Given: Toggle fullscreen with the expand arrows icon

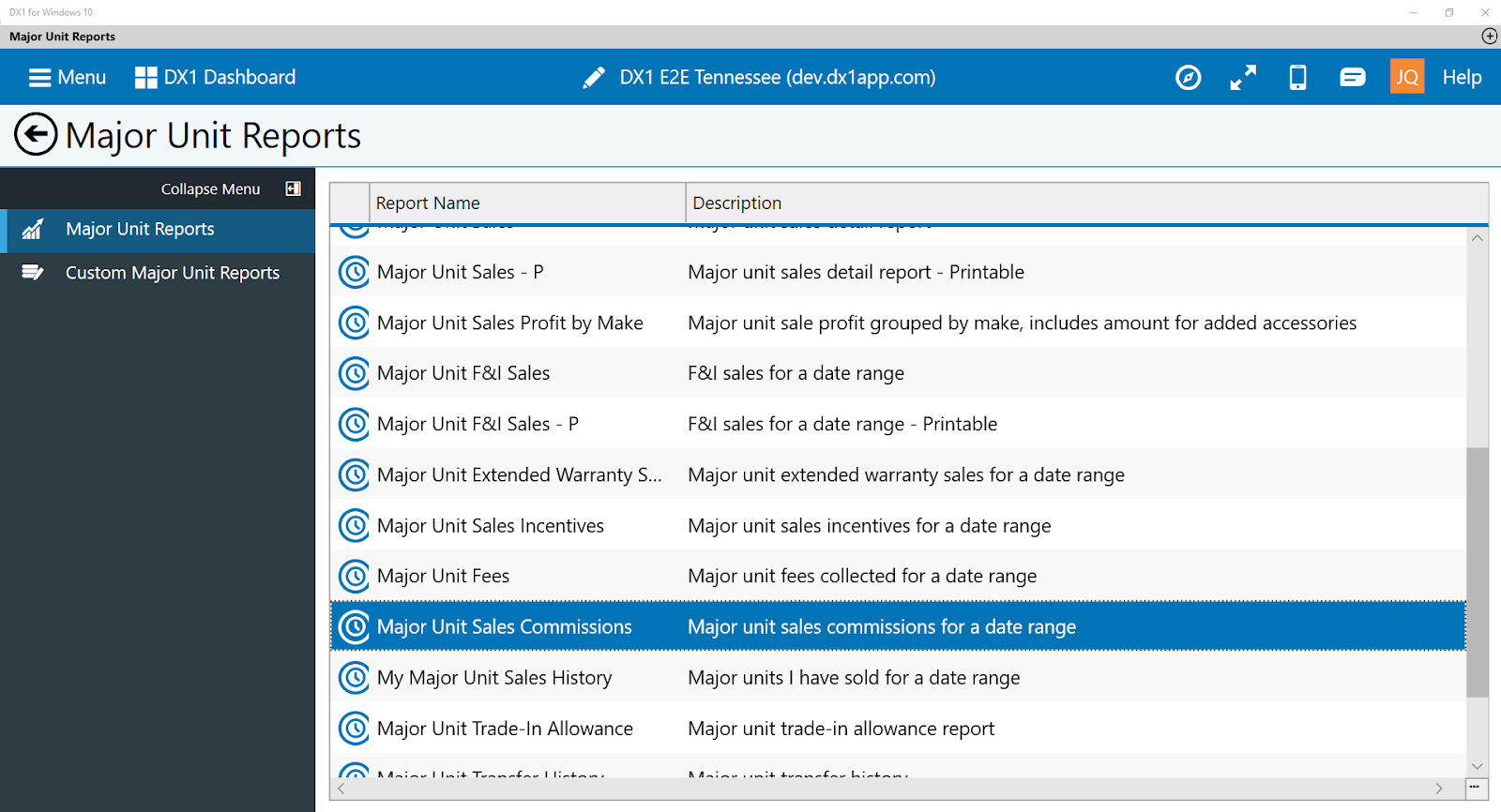Looking at the screenshot, I should 1243,77.
